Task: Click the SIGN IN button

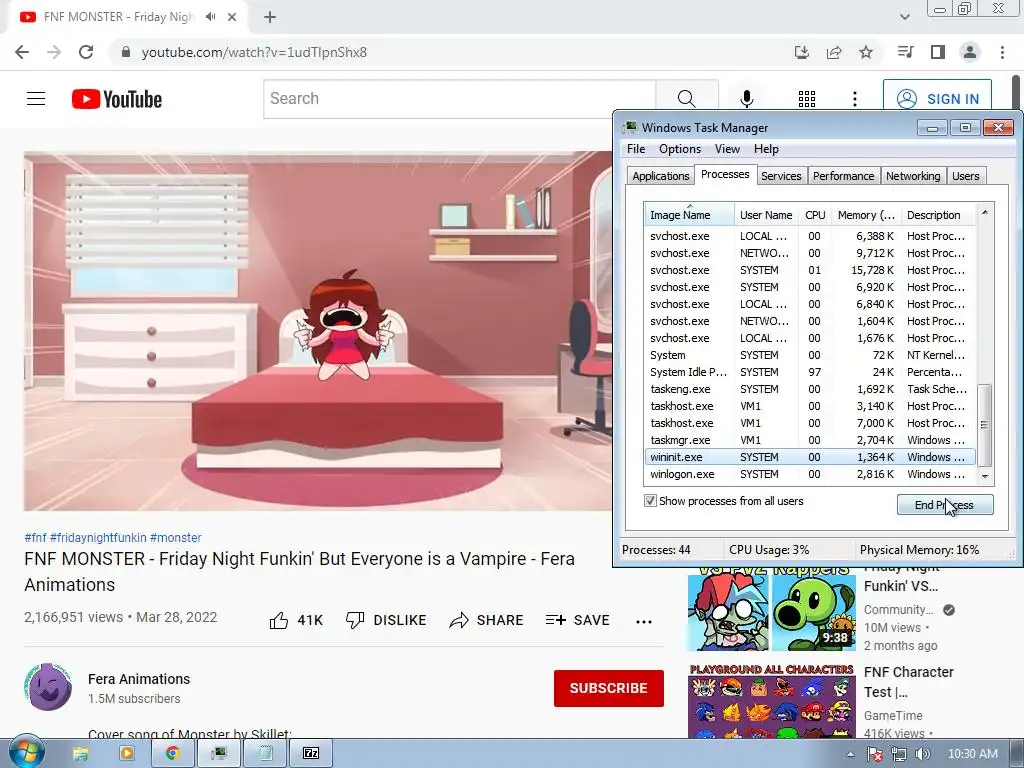Action: tap(937, 99)
